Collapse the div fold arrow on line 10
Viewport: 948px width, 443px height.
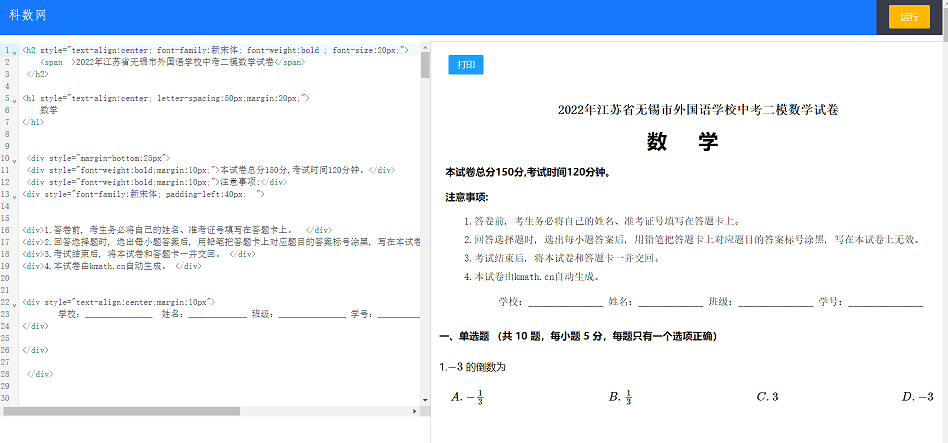tap(15, 160)
